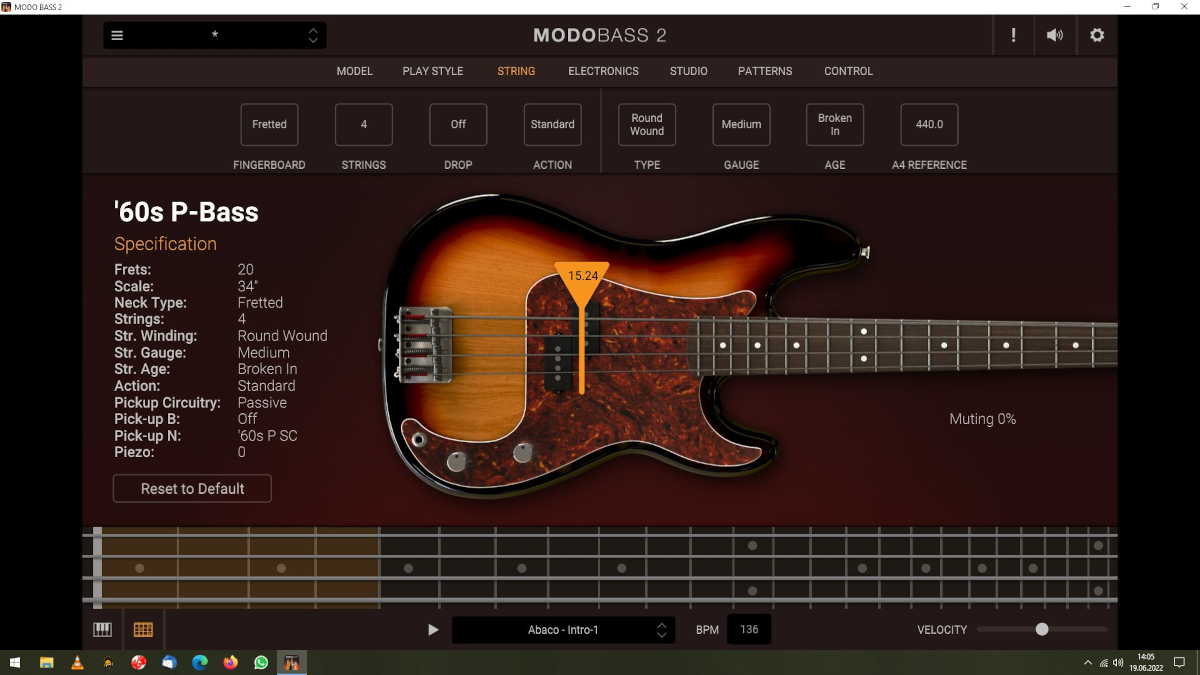Open File Explorer from taskbar
Viewport: 1200px width, 675px height.
(46, 662)
